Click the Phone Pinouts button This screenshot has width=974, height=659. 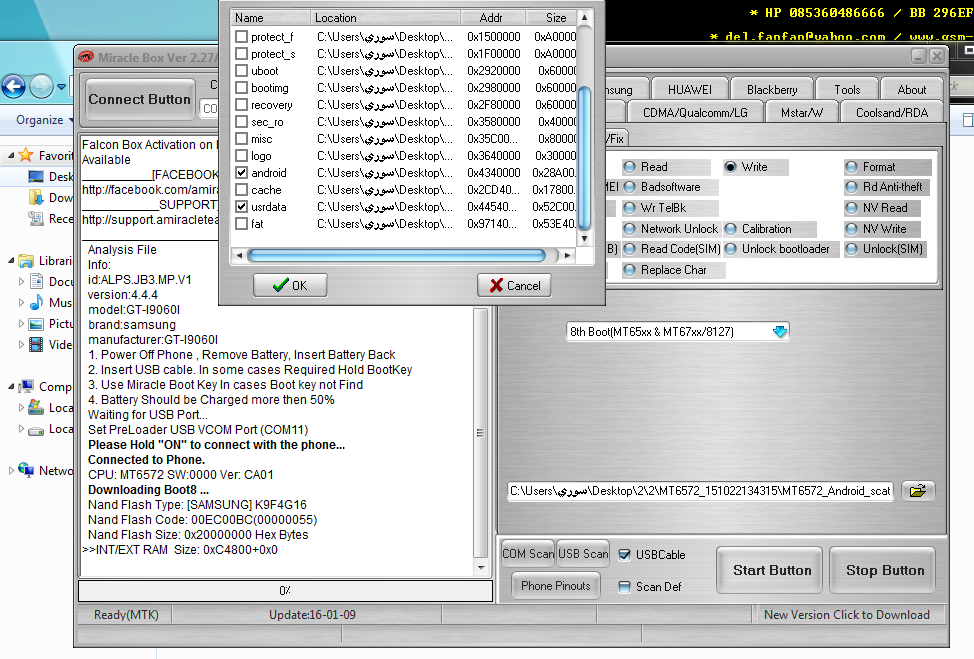click(x=555, y=586)
